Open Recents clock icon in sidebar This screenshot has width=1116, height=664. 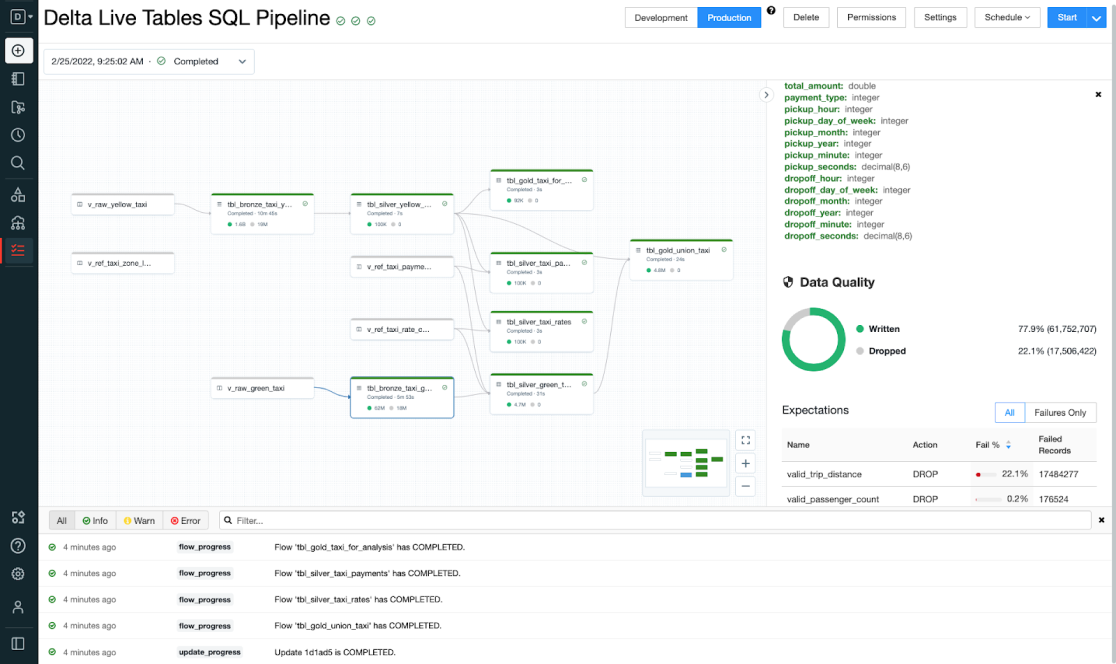[18, 135]
